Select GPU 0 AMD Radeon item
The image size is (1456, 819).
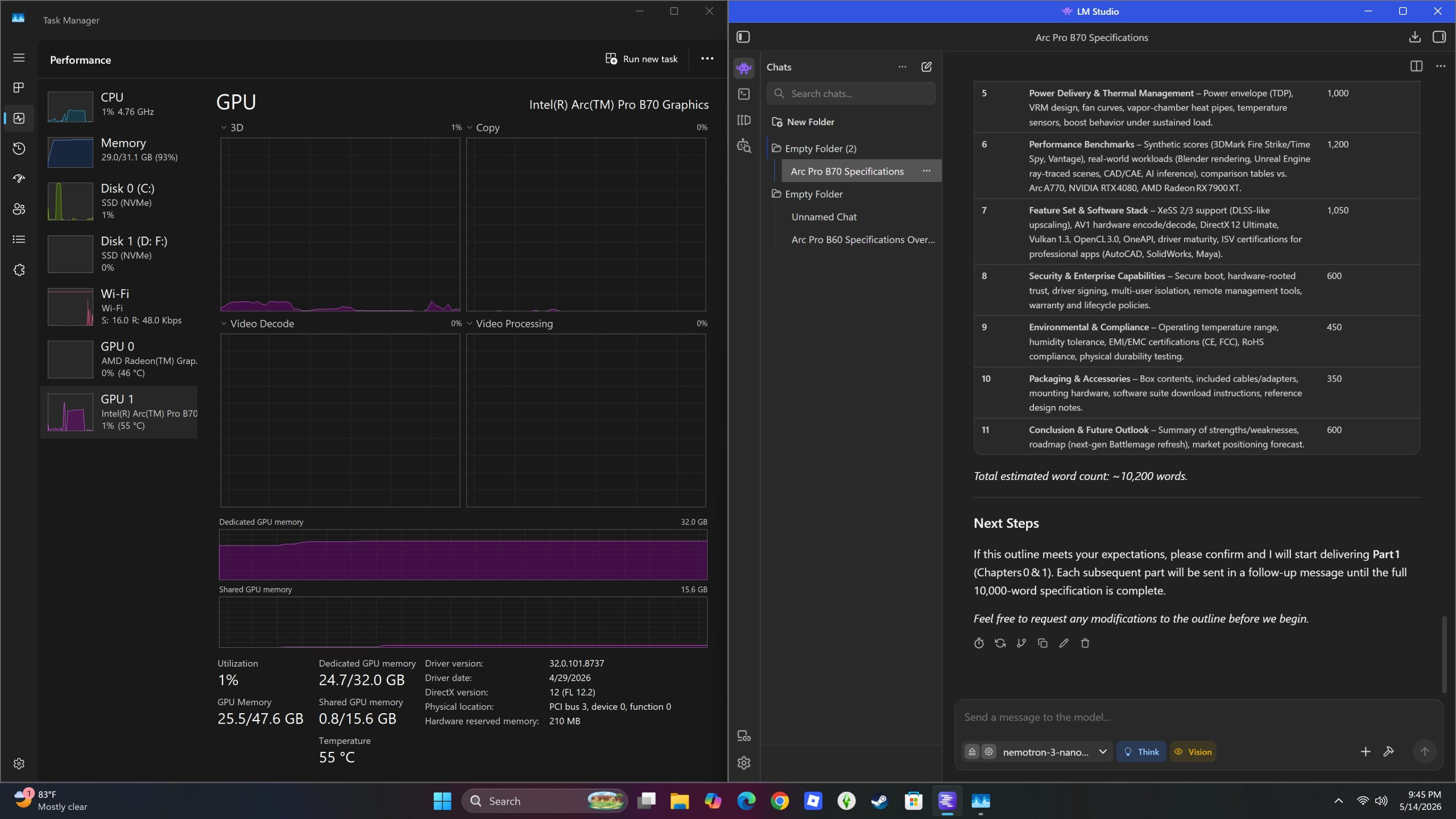click(x=119, y=359)
